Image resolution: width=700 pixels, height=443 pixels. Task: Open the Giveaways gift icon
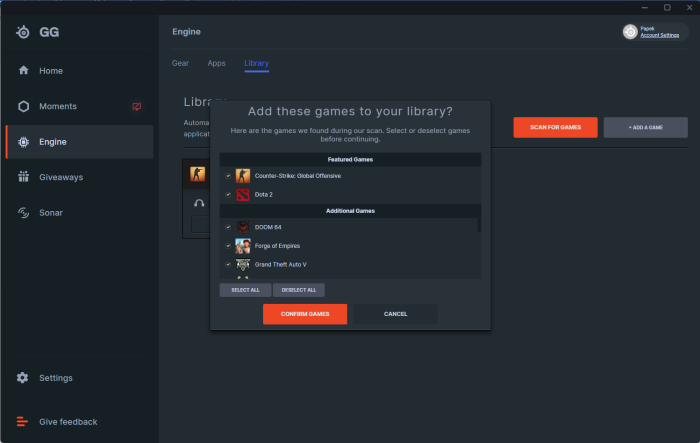click(x=24, y=177)
